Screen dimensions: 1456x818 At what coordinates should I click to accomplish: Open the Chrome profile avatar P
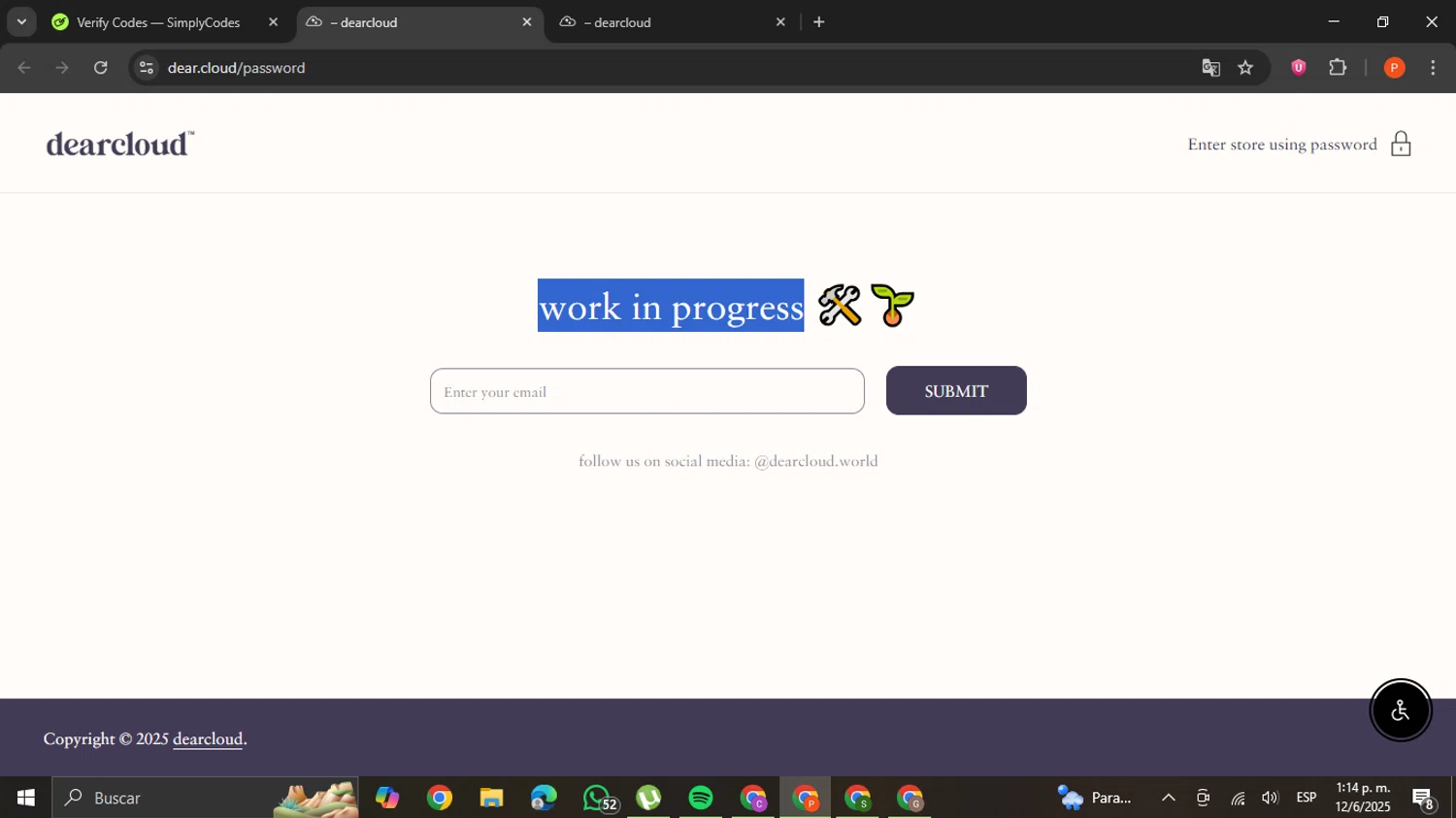1394,68
